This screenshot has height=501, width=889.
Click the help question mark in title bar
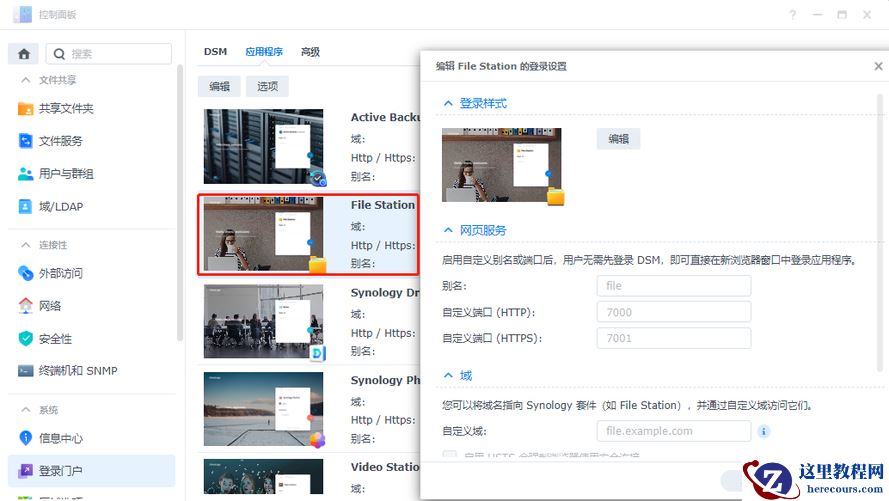793,15
